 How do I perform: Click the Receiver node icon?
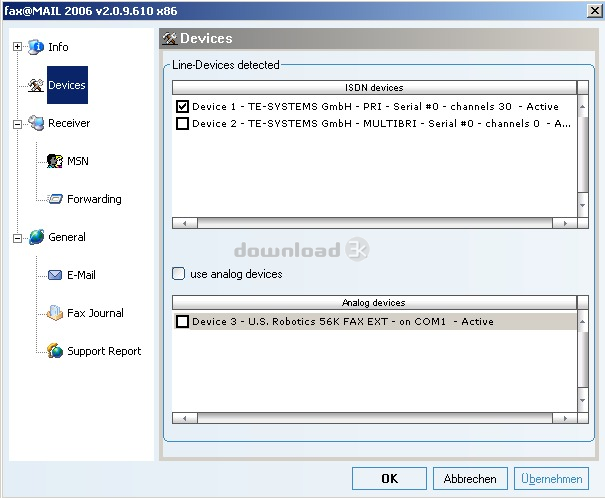[x=36, y=123]
